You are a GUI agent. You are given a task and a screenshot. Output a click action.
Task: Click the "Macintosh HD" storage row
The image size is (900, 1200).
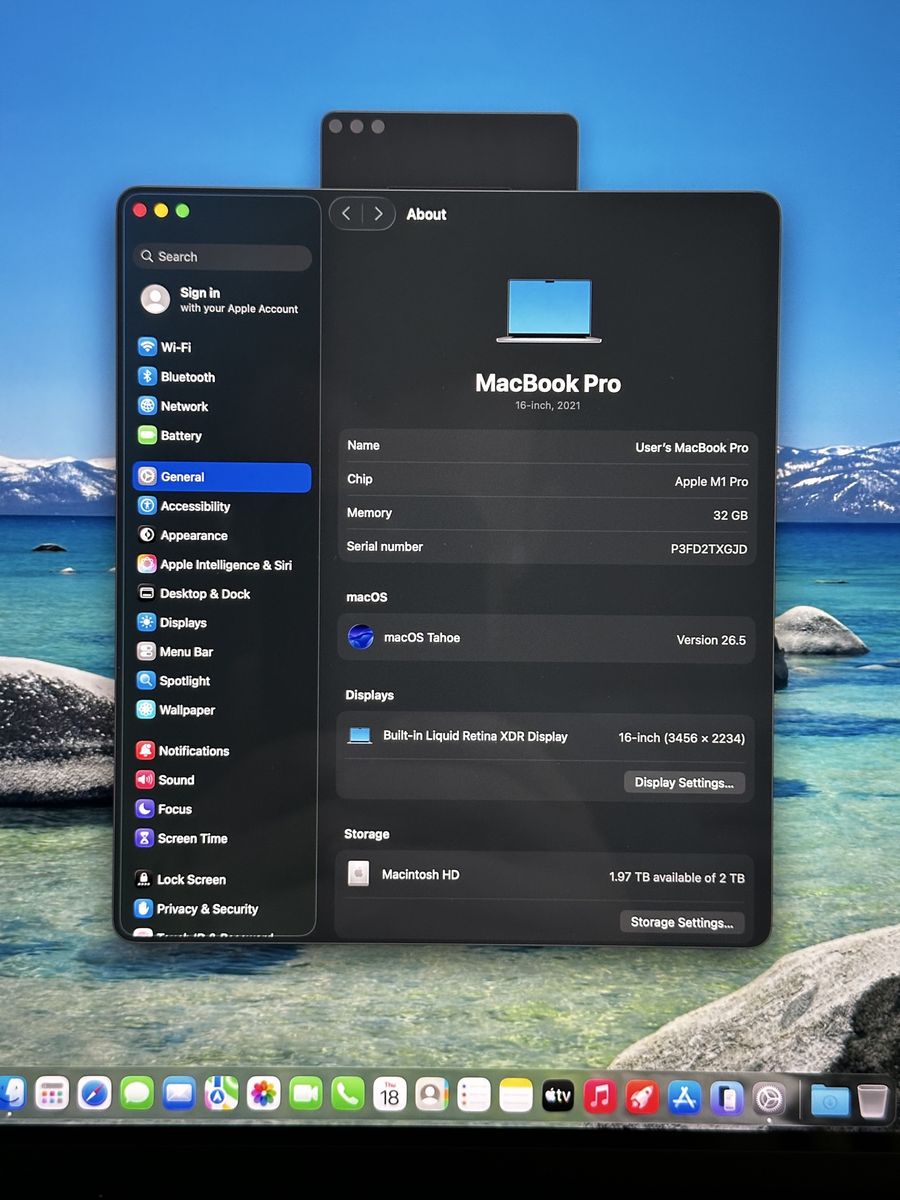tap(545, 876)
